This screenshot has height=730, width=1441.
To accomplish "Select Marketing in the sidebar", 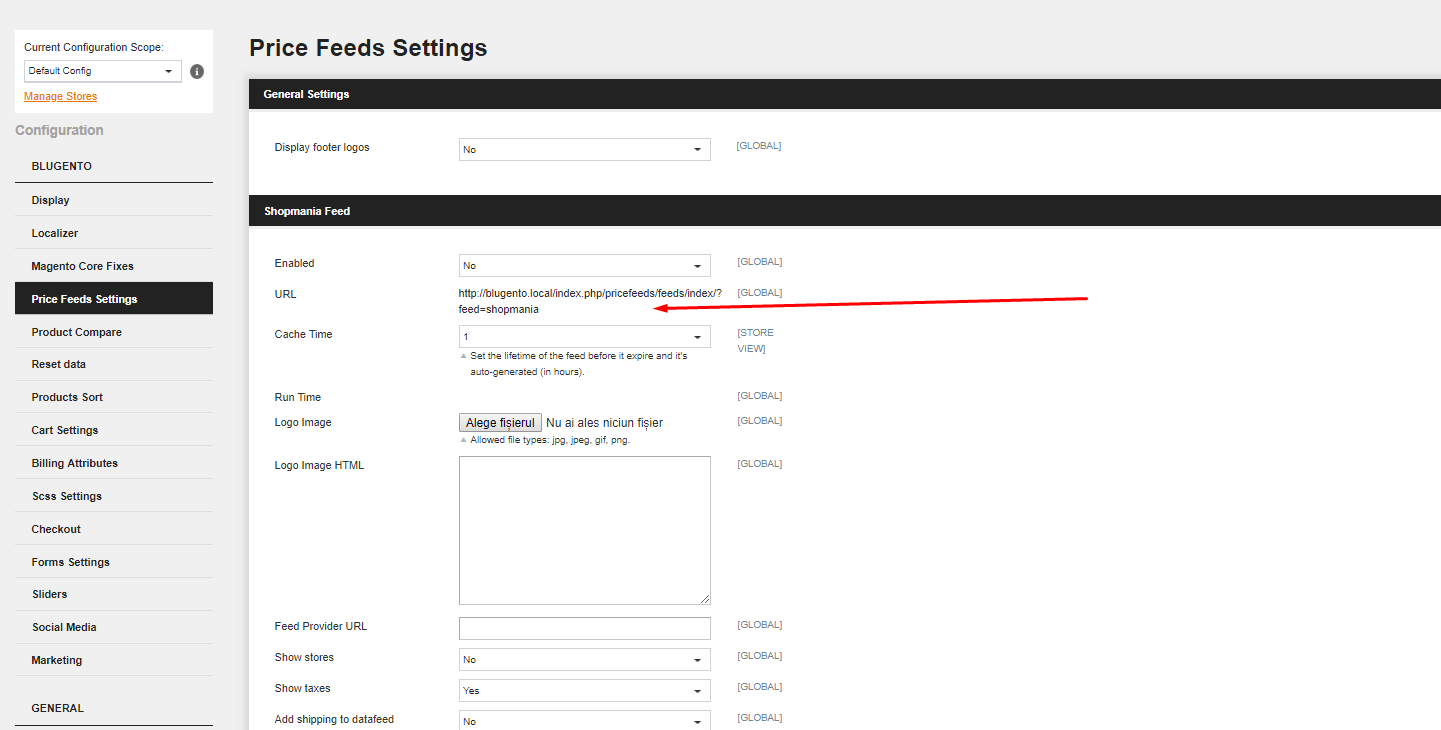I will tap(114, 660).
